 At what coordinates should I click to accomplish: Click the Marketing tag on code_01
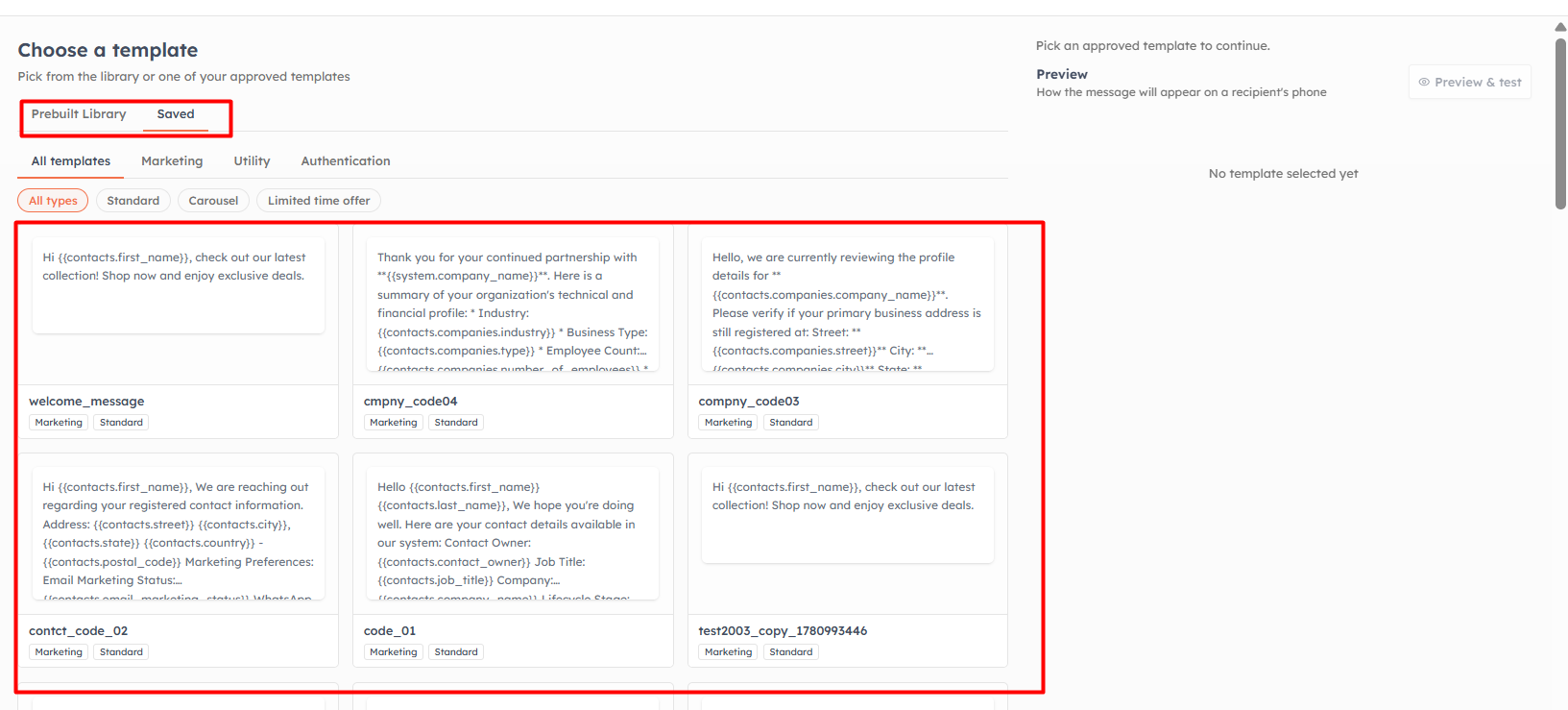pyautogui.click(x=394, y=652)
